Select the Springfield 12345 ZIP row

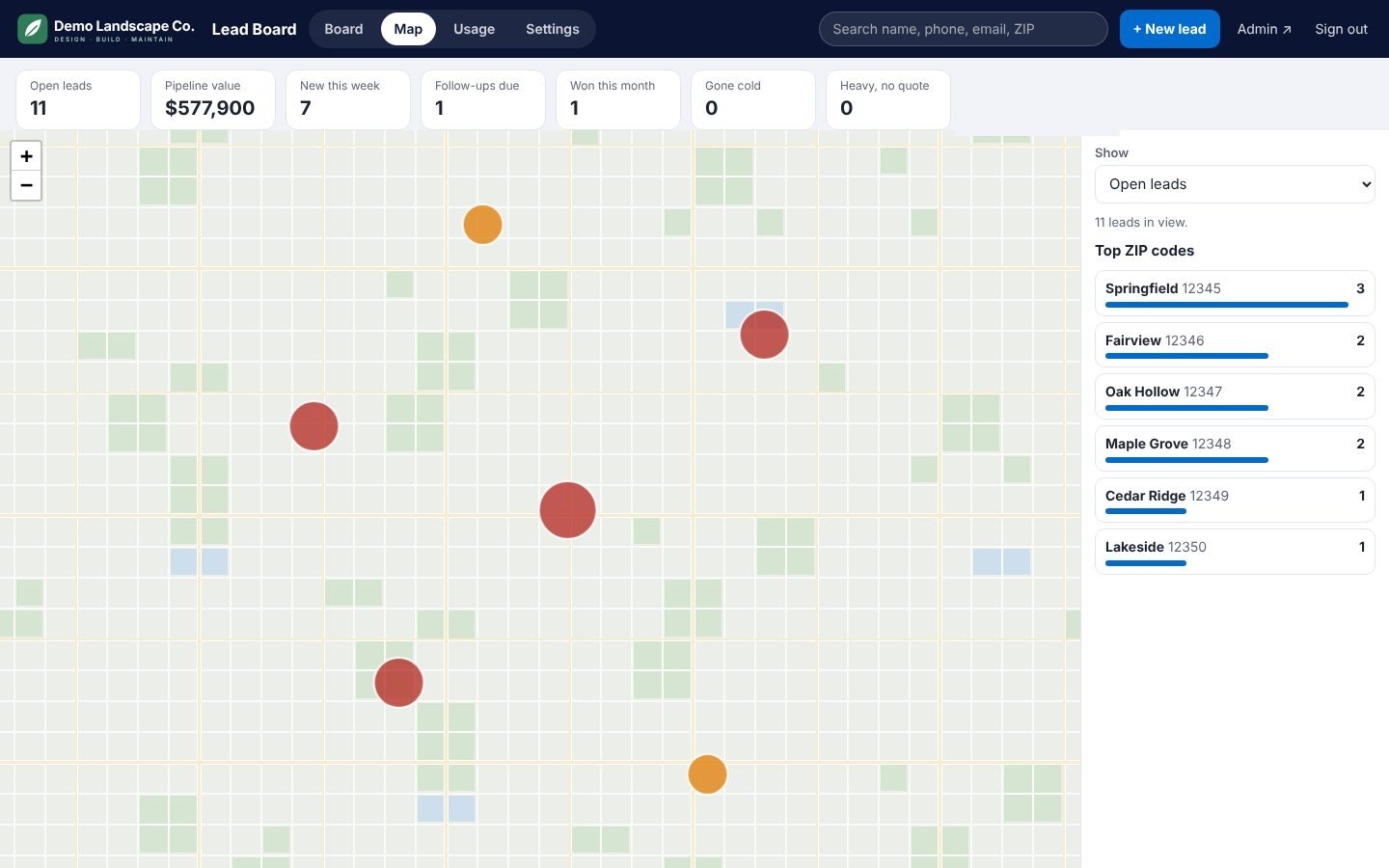1235,292
